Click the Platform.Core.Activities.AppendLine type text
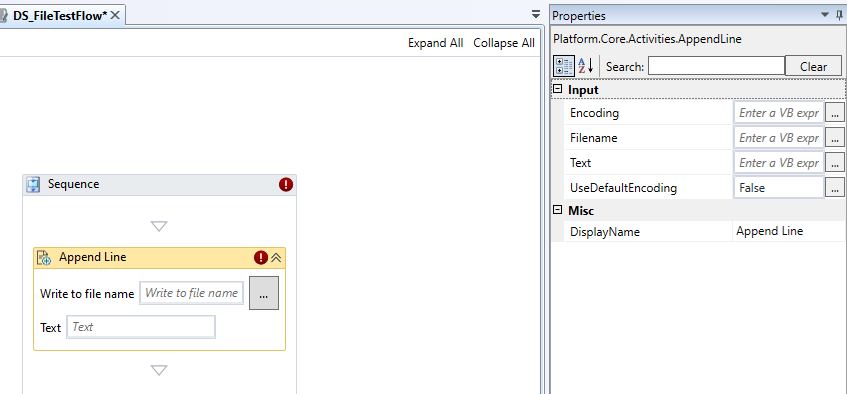The height and width of the screenshot is (394, 847). pos(647,39)
